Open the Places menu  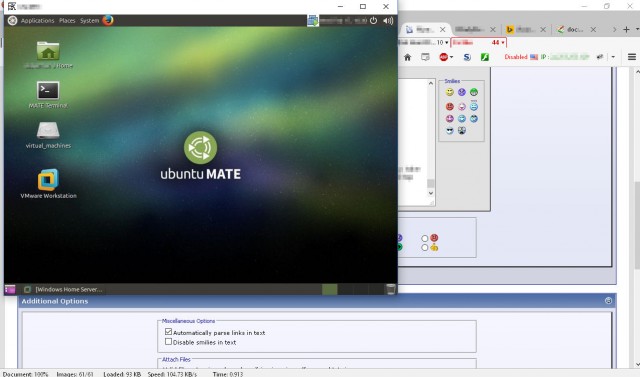pos(67,20)
